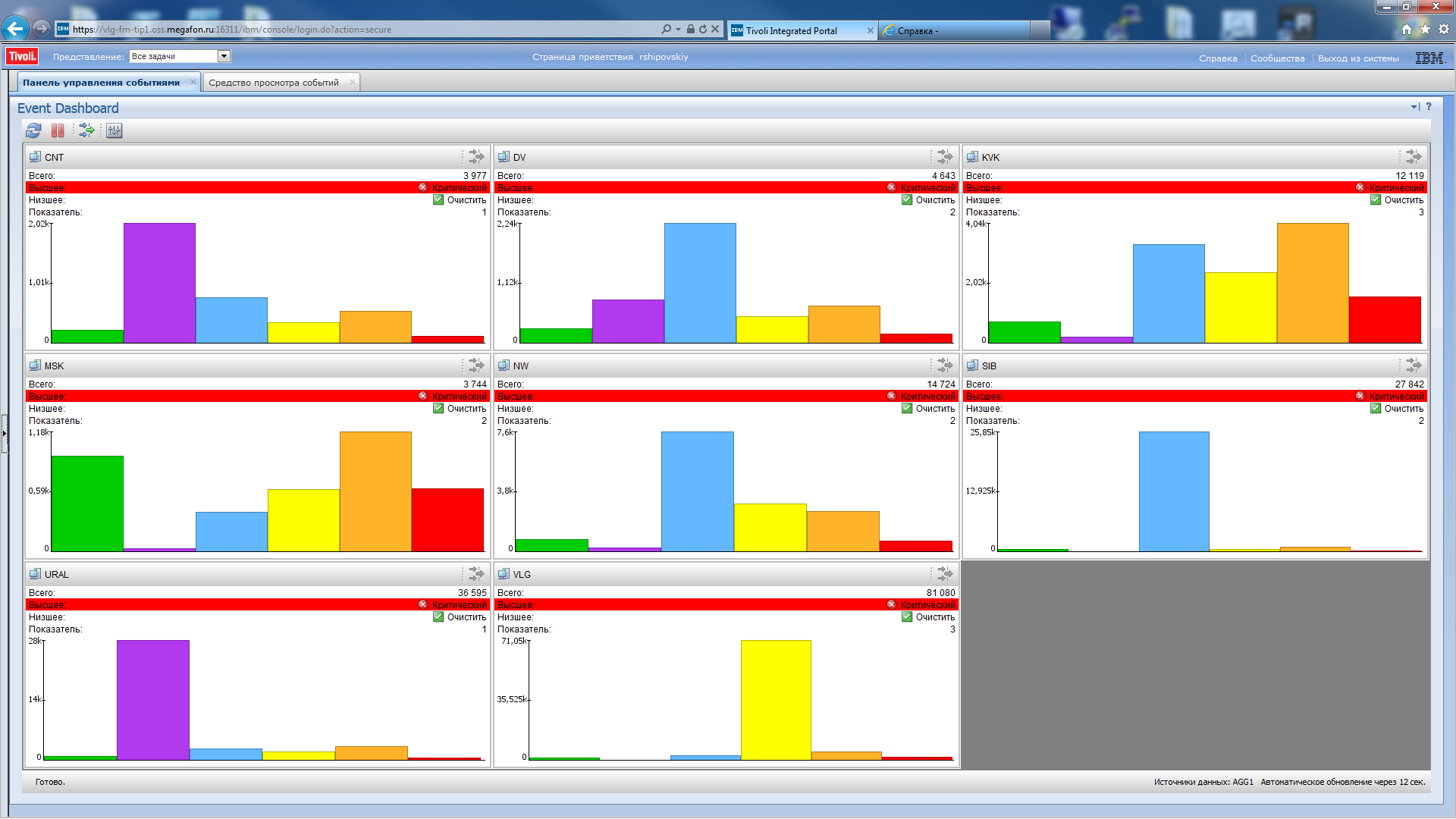Toggle MSK distribution arrows icon
This screenshot has width=1456, height=819.
click(x=476, y=365)
